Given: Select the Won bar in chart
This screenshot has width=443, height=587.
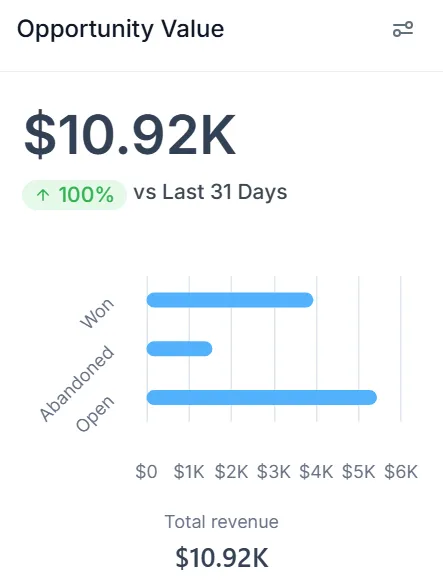Looking at the screenshot, I should (x=230, y=300).
